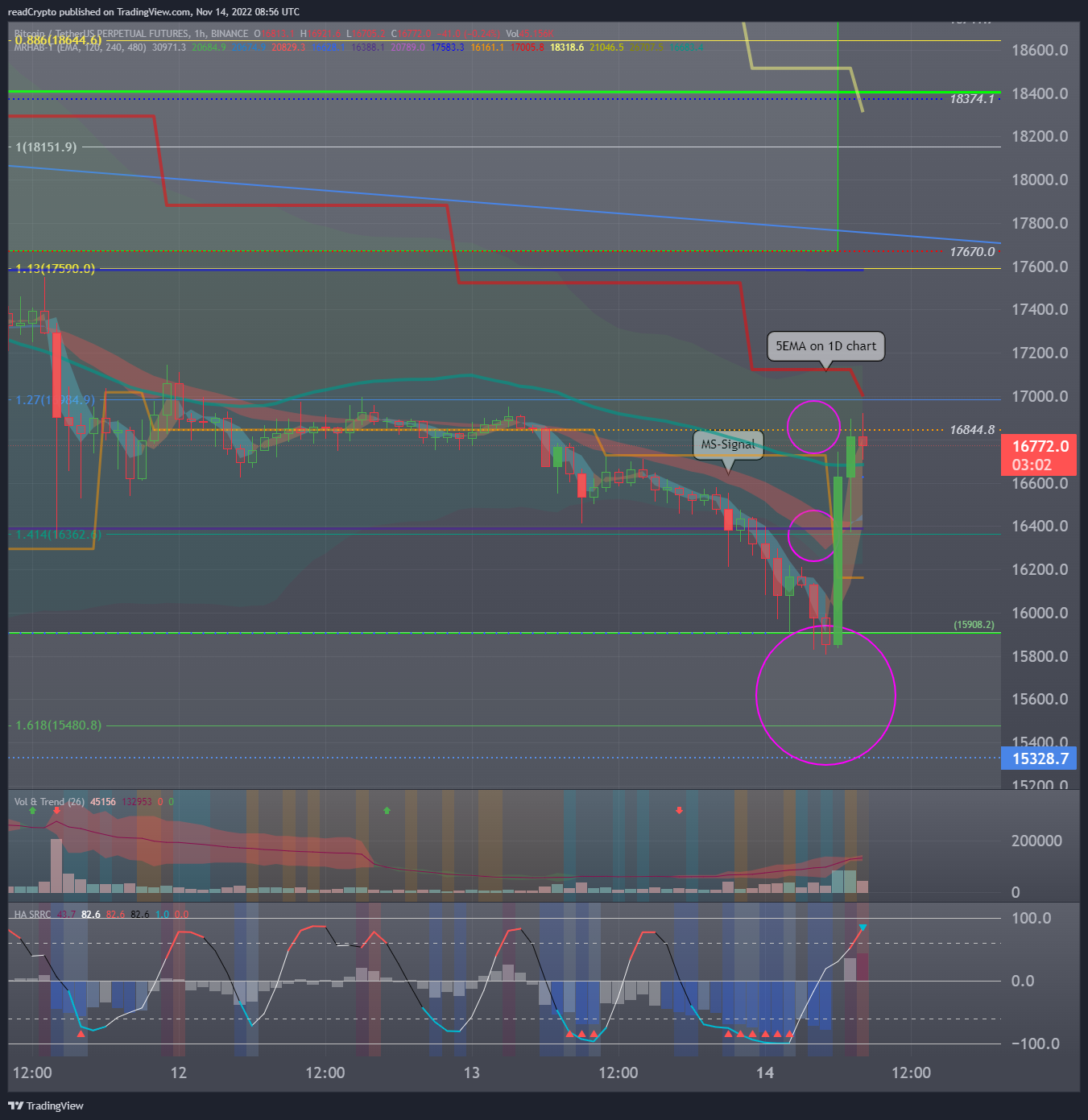
Task: Click the 132953 value in Vol & Trend
Action: click(137, 802)
